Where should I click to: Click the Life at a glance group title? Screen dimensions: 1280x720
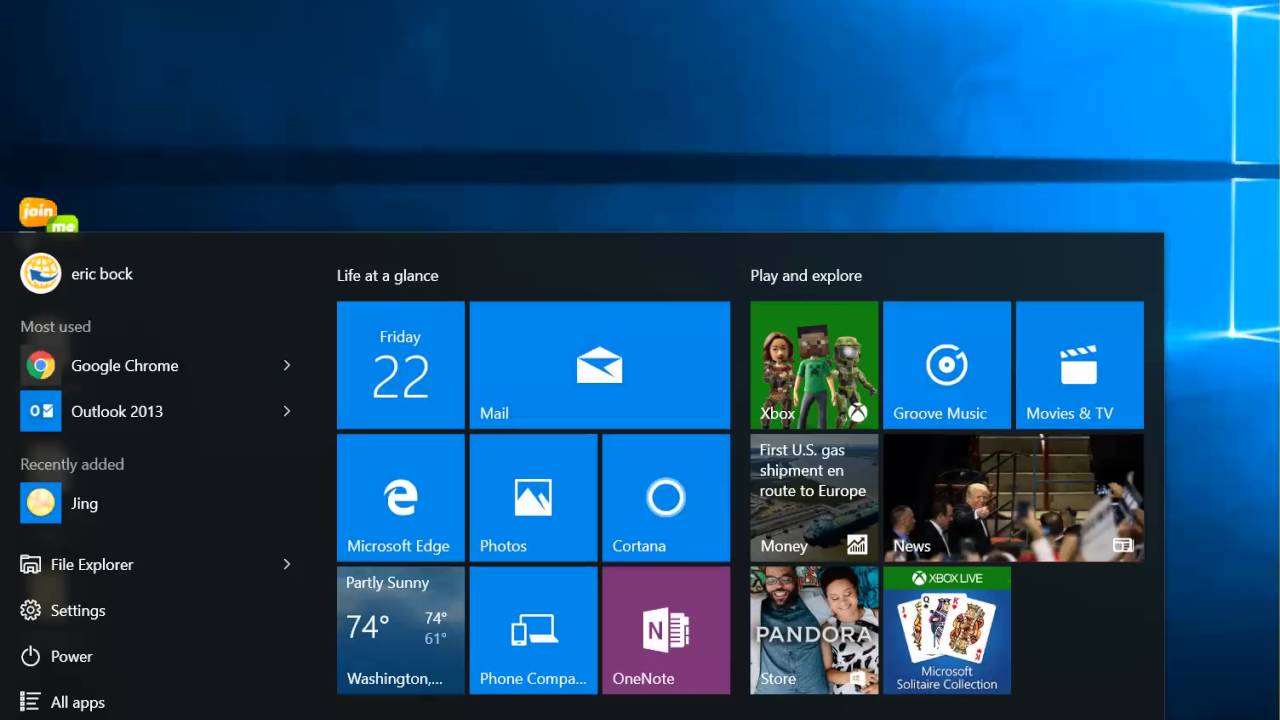[x=387, y=275]
